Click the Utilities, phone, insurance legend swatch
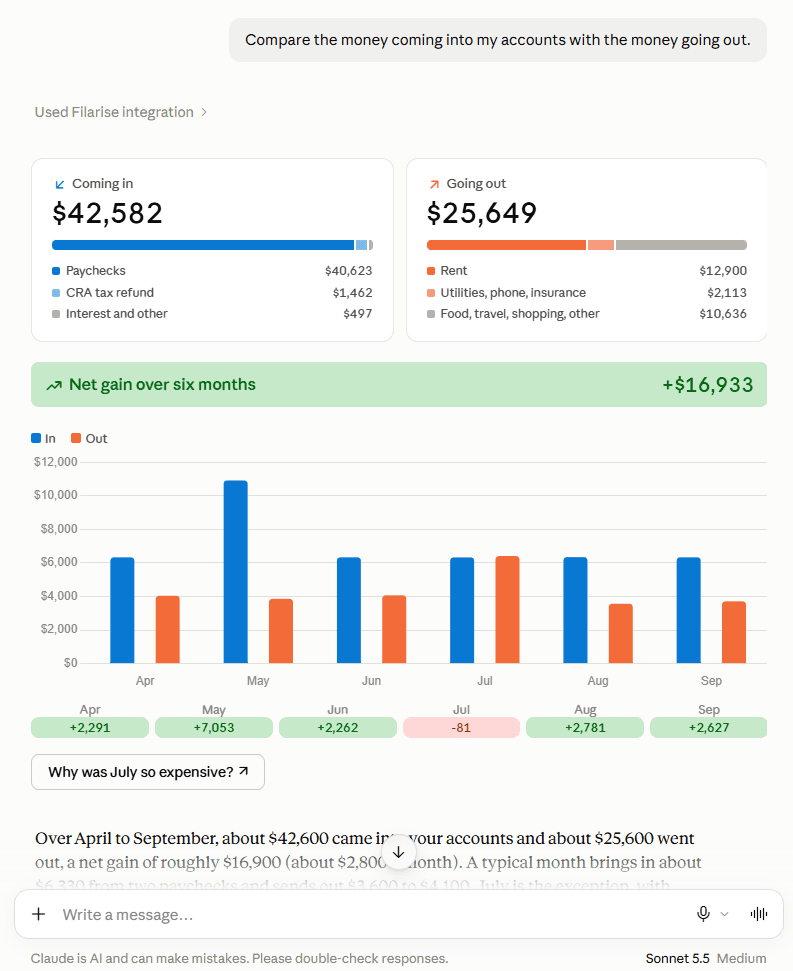 pyautogui.click(x=431, y=293)
